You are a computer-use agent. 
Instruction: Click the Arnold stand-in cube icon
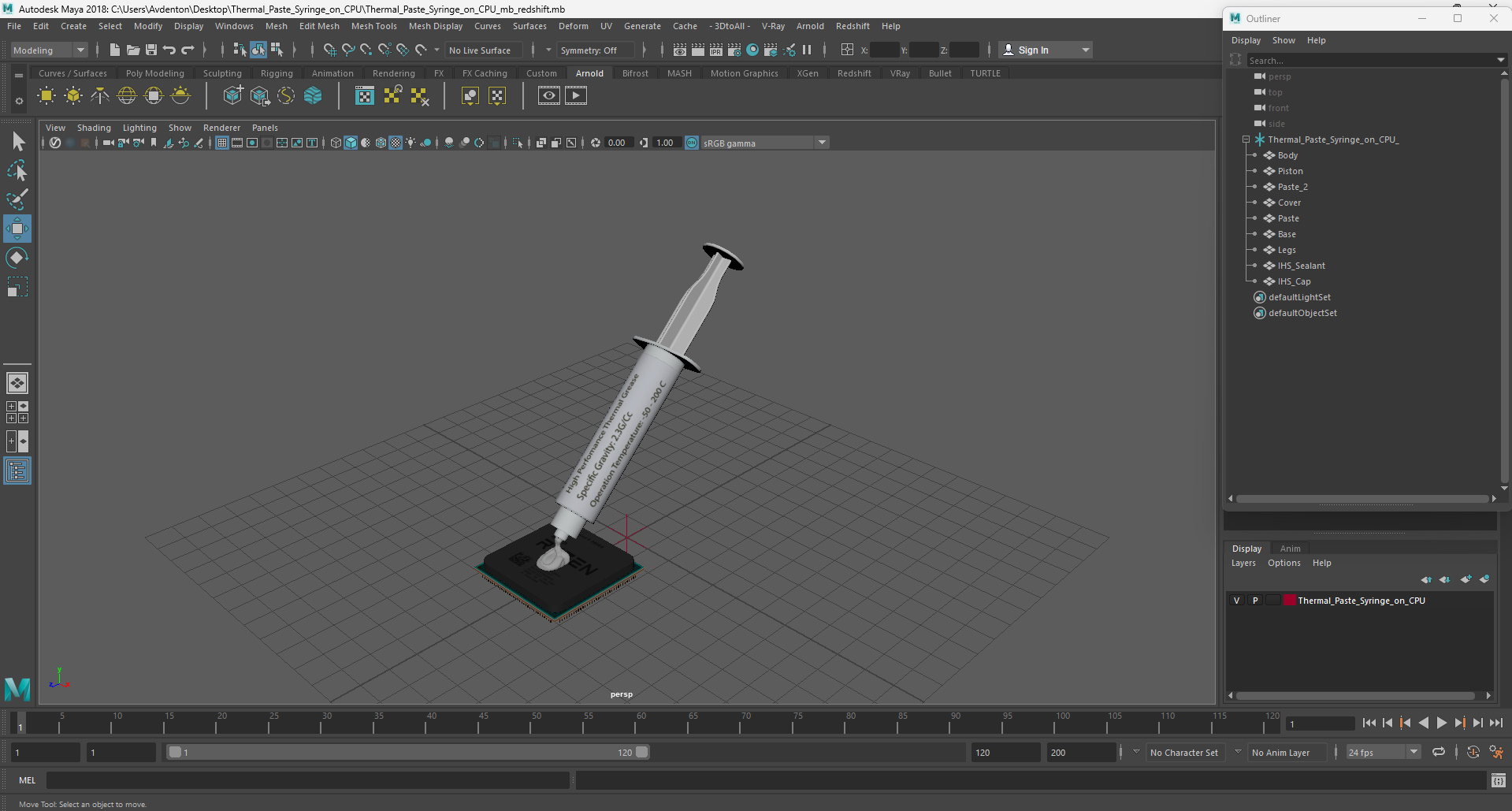[232, 96]
